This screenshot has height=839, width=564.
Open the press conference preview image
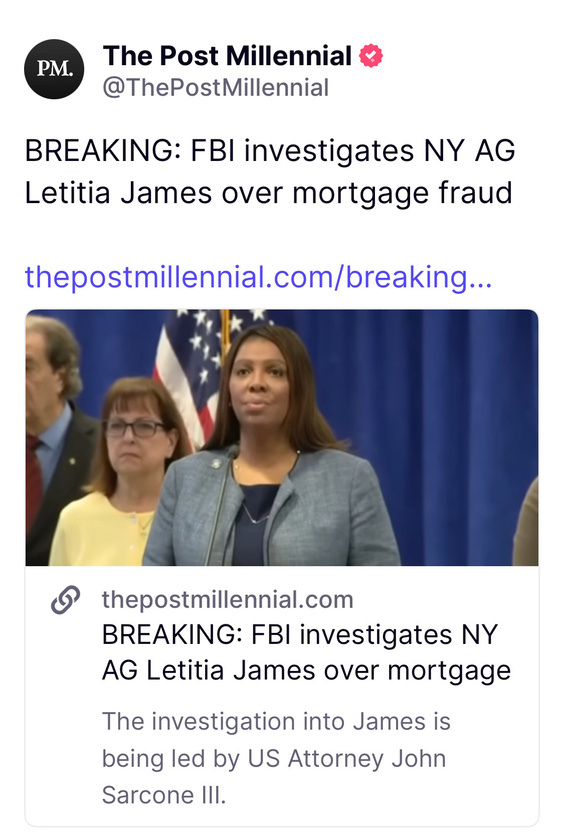[282, 438]
